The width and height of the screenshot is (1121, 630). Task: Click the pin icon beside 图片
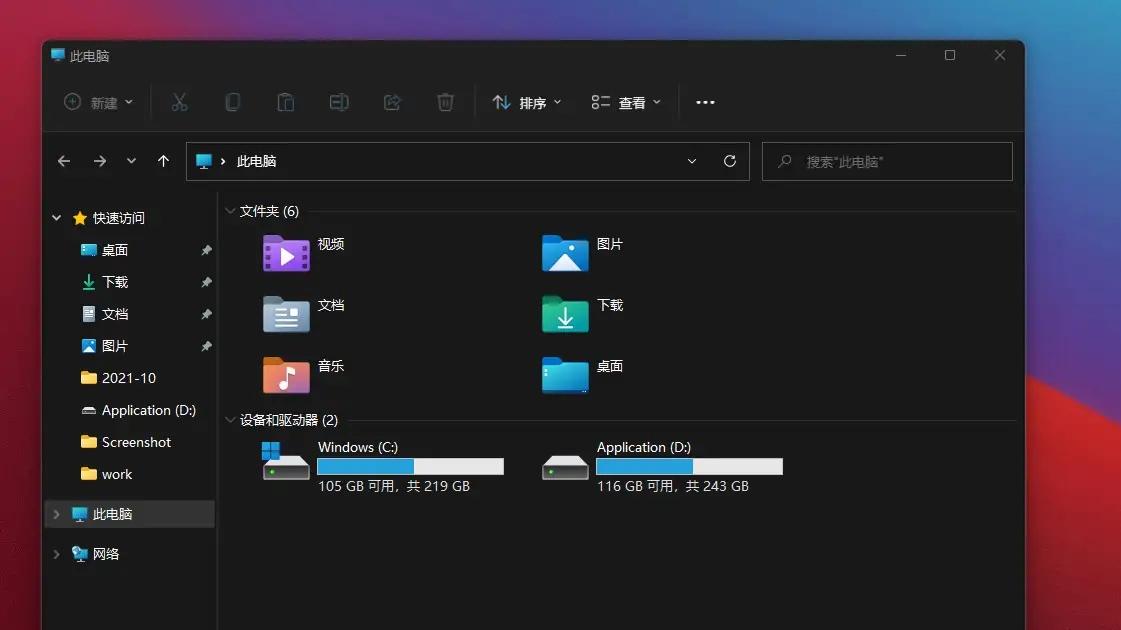(x=205, y=345)
